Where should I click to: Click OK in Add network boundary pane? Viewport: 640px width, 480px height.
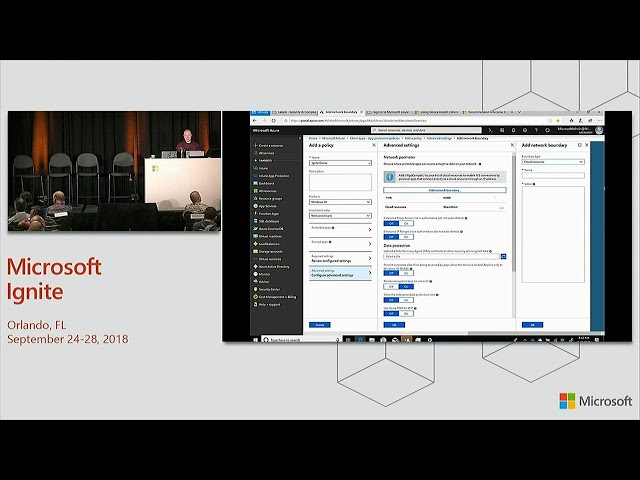533,325
